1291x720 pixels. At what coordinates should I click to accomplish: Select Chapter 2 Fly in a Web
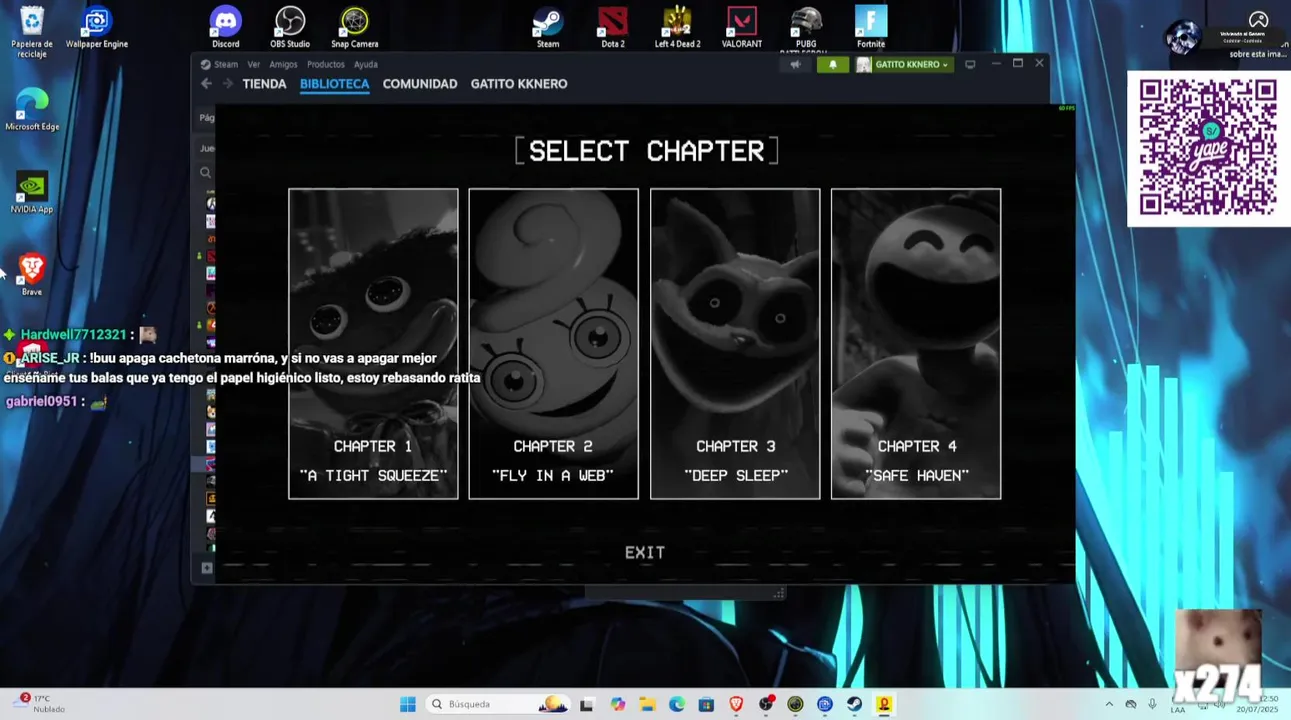click(553, 343)
